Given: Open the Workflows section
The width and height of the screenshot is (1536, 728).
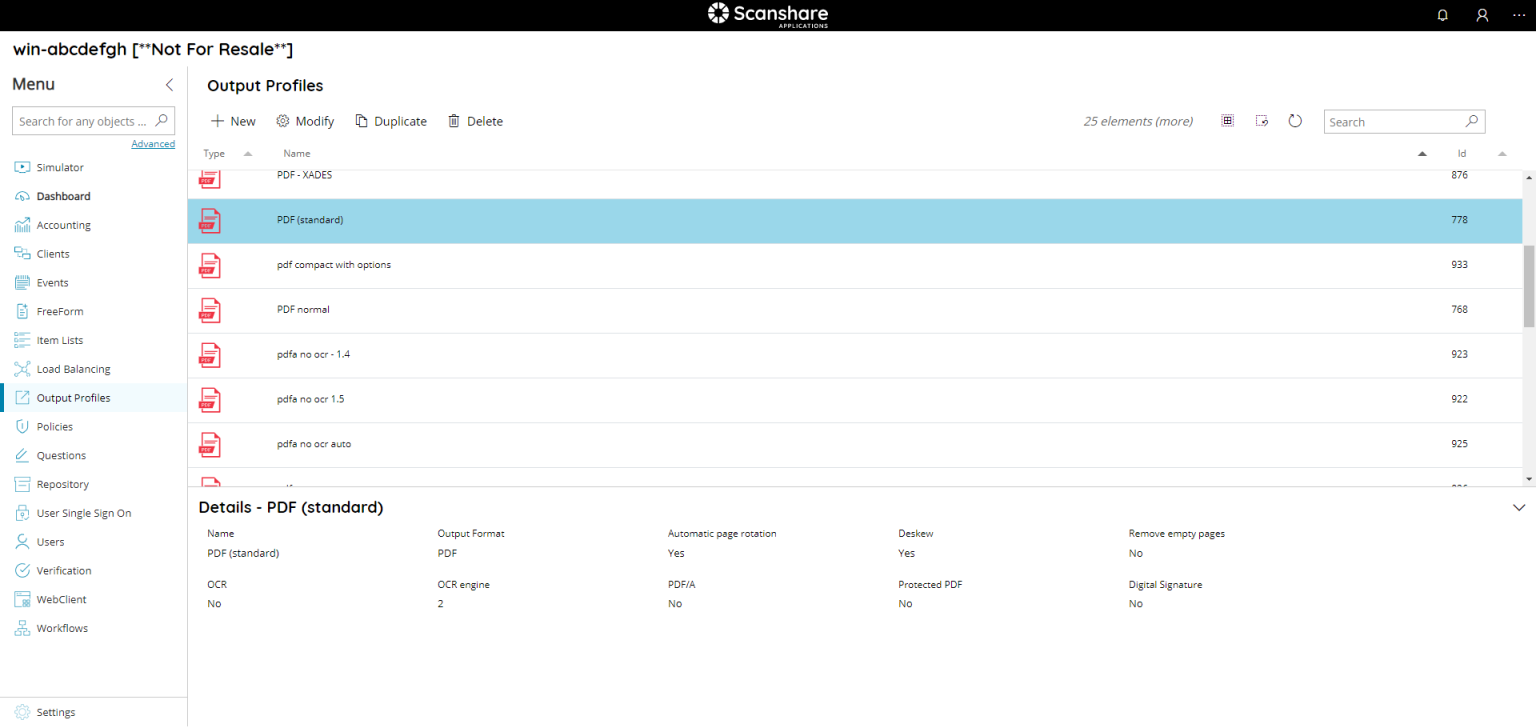Looking at the screenshot, I should 60,628.
